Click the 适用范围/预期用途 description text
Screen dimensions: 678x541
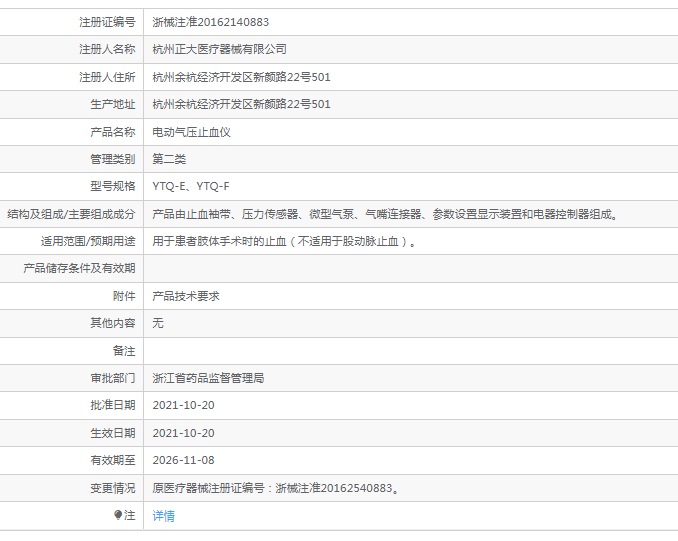[283, 241]
